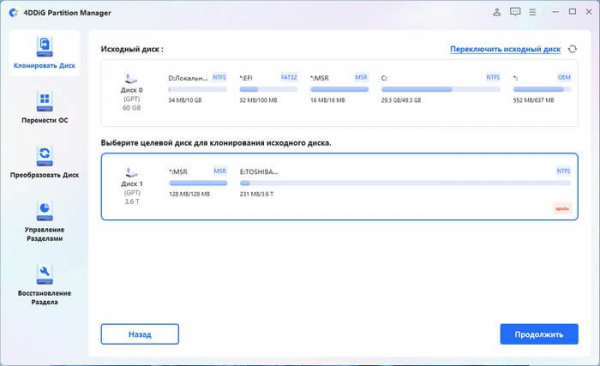The width and height of the screenshot is (600, 366).
Task: Go to Управление Разделами section
Action: point(44,221)
